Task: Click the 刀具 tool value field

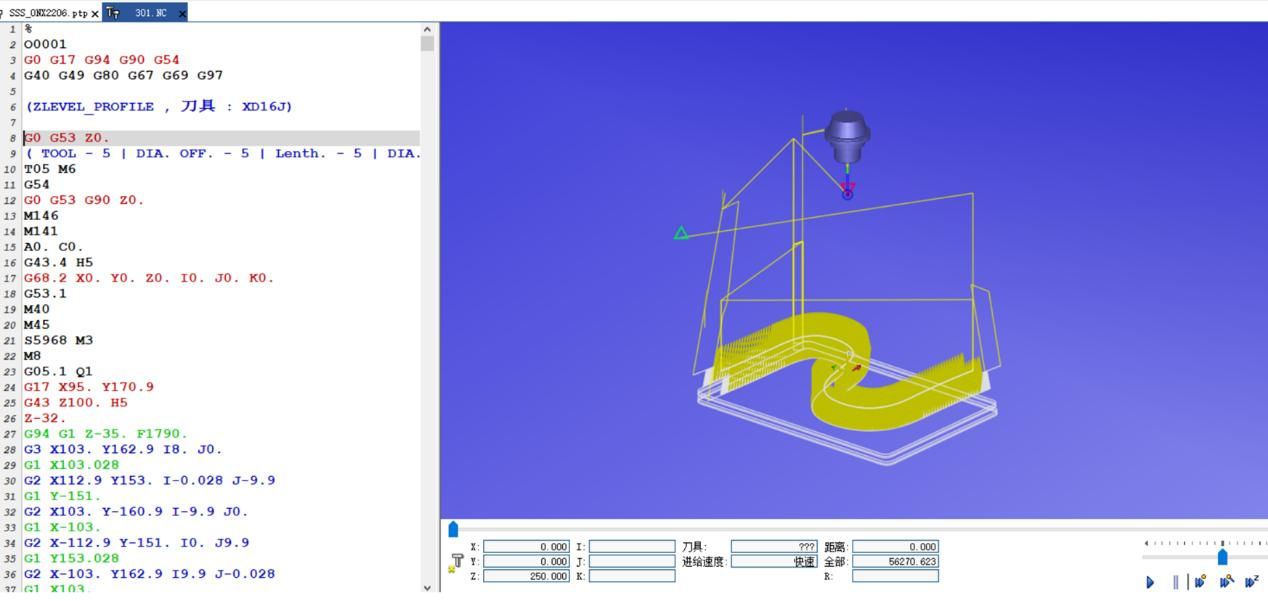Action: pyautogui.click(x=774, y=547)
